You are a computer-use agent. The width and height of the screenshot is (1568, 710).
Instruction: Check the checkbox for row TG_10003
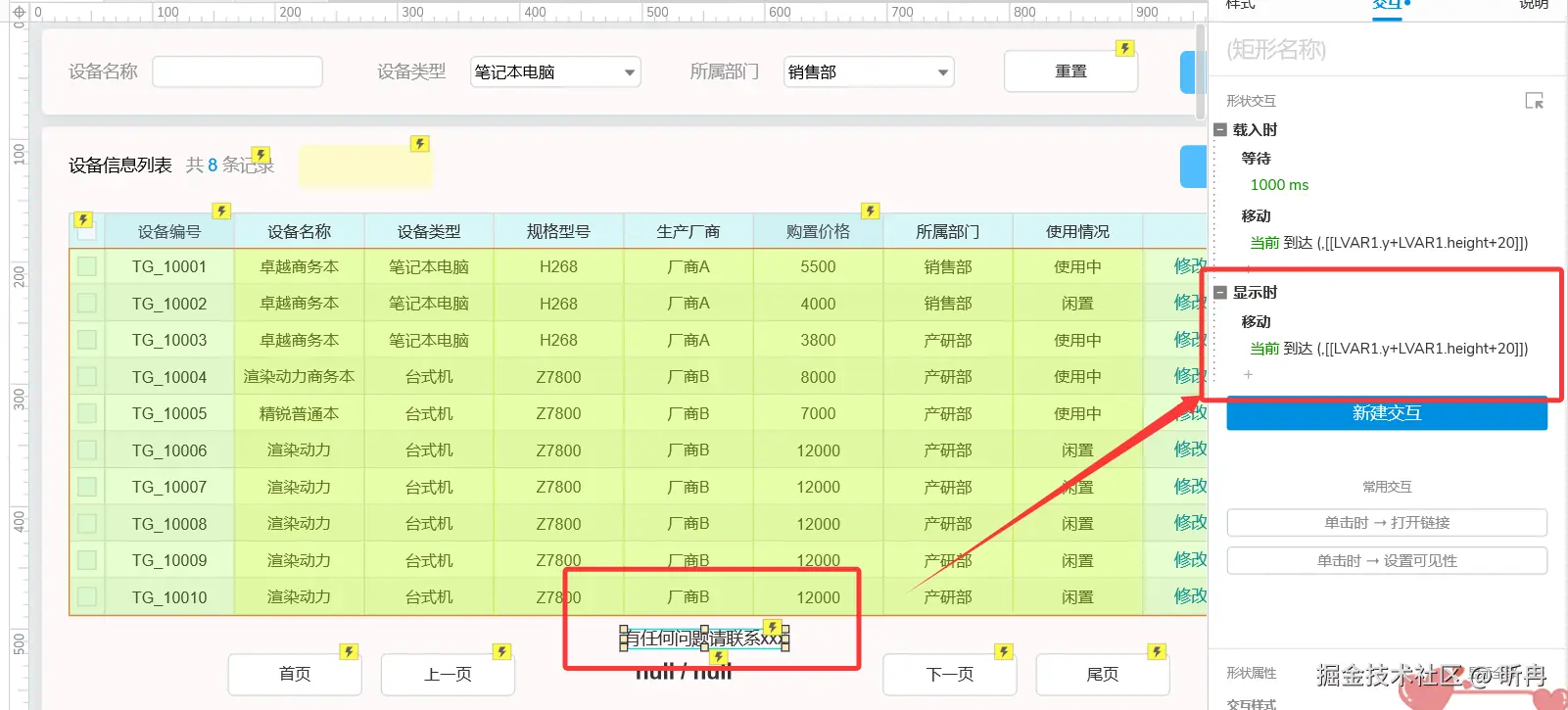point(87,340)
